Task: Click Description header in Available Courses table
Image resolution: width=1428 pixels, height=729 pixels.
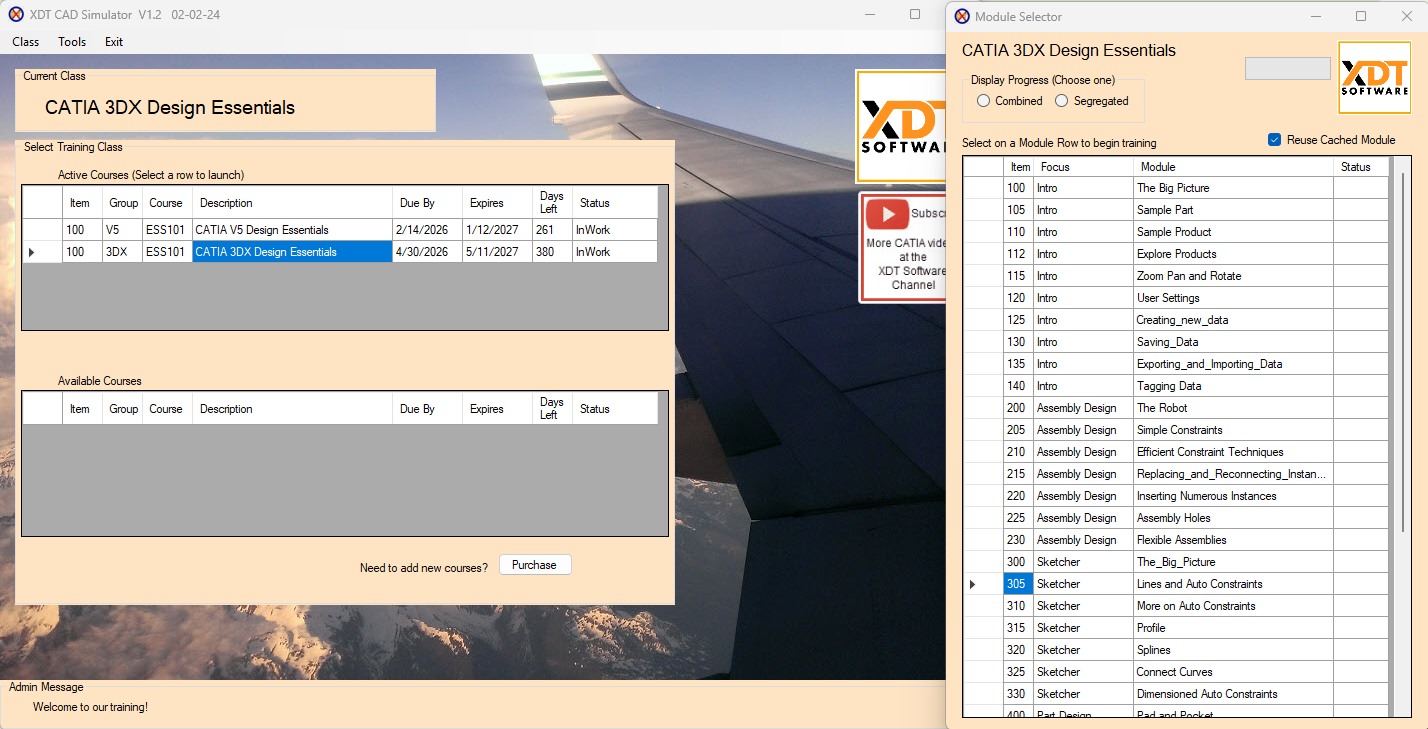Action: coord(292,409)
